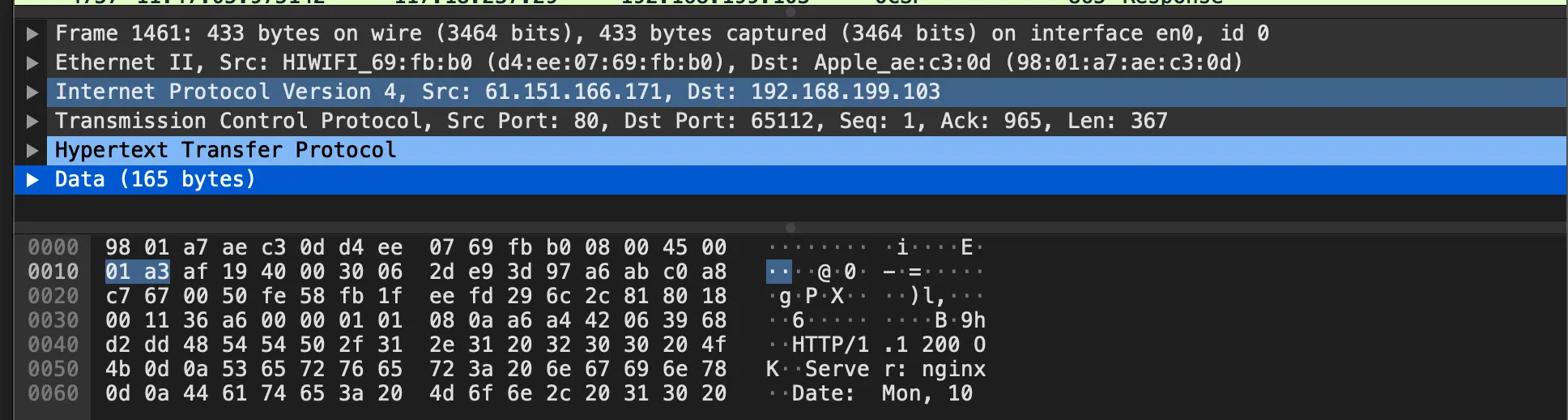Click the divider handle above packet details
Image resolution: width=1568 pixels, height=420 pixels.
pyautogui.click(x=790, y=12)
